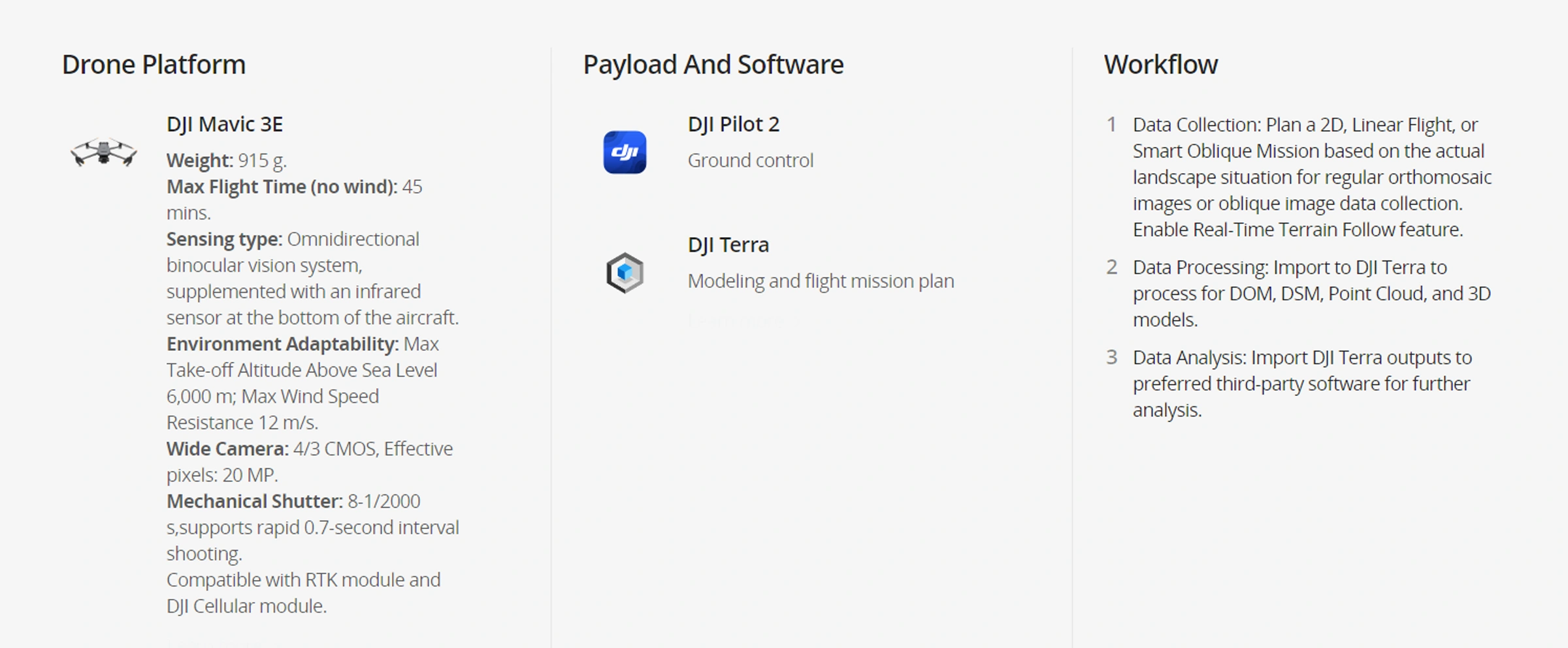Image resolution: width=1568 pixels, height=648 pixels.
Task: Select workflow step number 3
Action: coord(1111,357)
